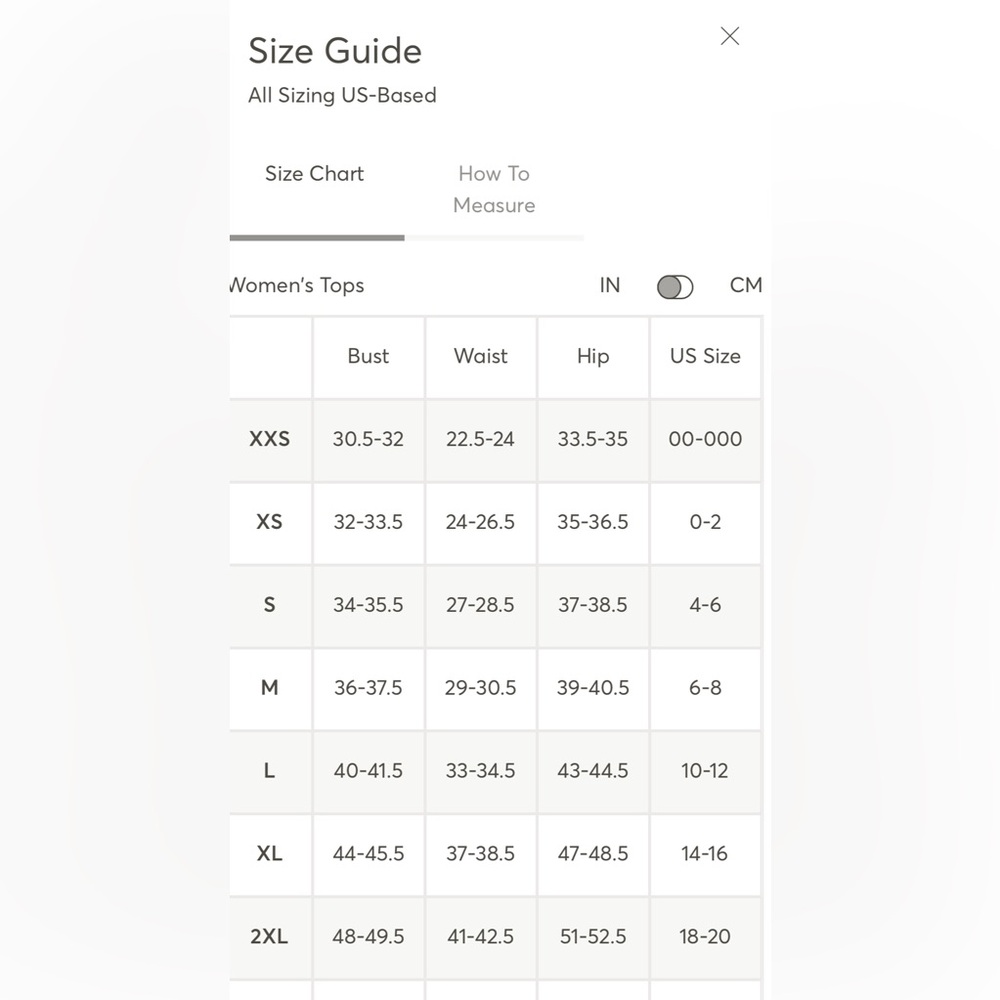The image size is (1000, 1000).
Task: Toggle the IN/CM unit switch
Action: pyautogui.click(x=675, y=287)
